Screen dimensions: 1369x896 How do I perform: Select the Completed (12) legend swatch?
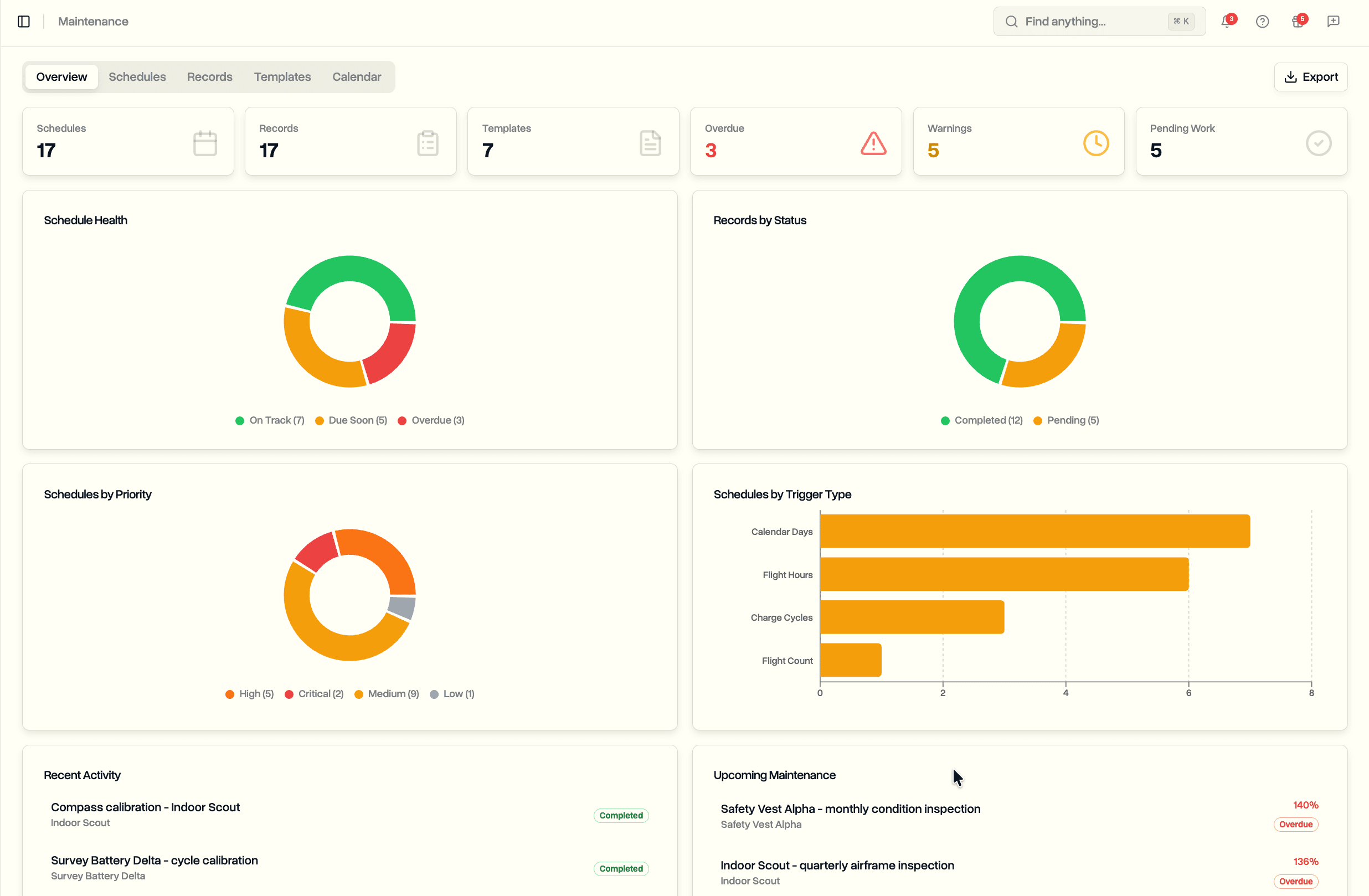point(945,421)
